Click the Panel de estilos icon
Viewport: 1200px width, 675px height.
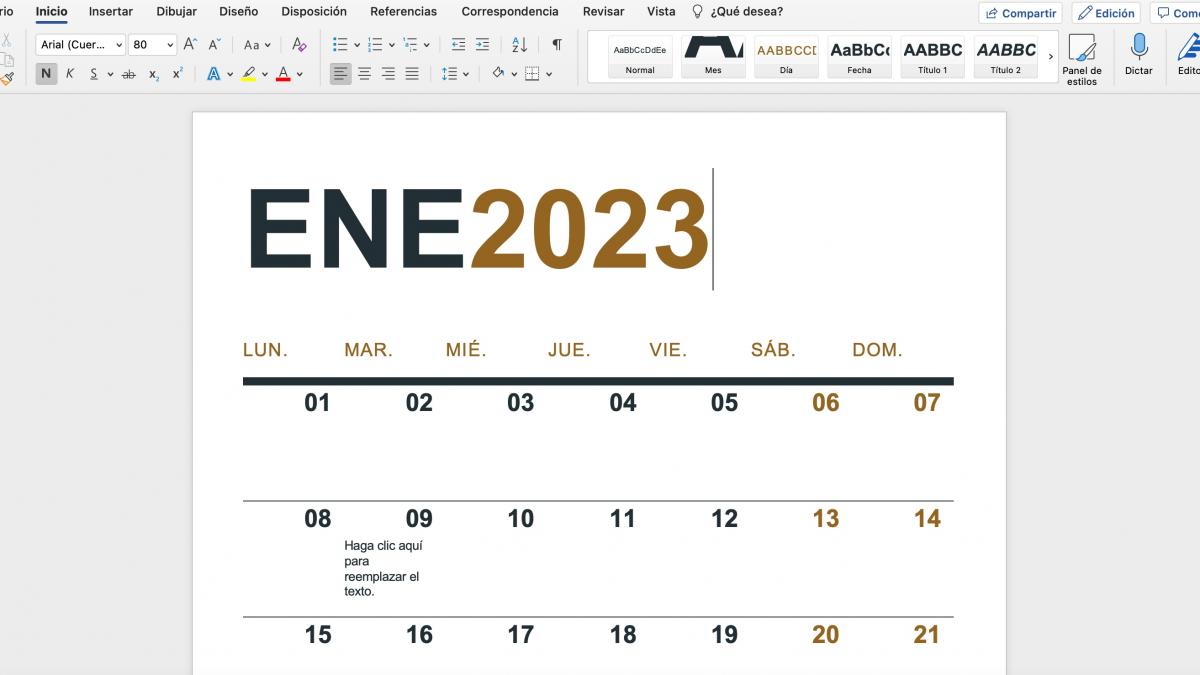(x=1083, y=48)
